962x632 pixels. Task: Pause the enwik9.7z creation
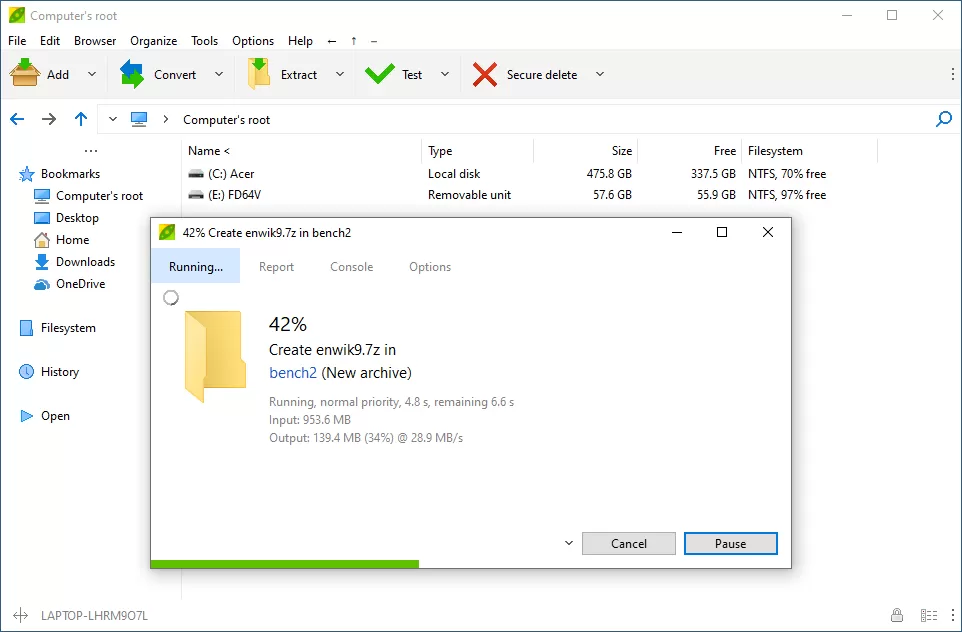coord(730,543)
